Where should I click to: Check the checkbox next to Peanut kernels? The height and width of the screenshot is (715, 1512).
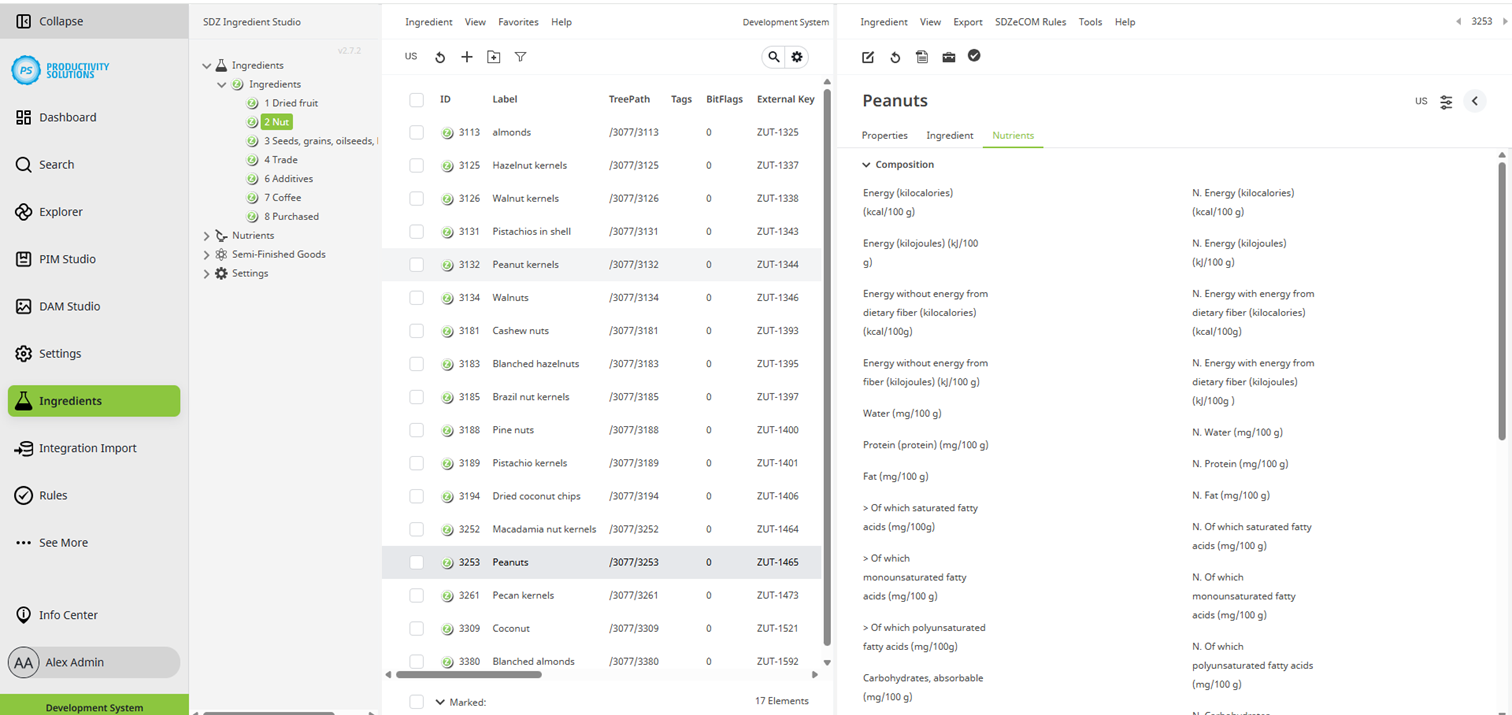click(x=416, y=264)
